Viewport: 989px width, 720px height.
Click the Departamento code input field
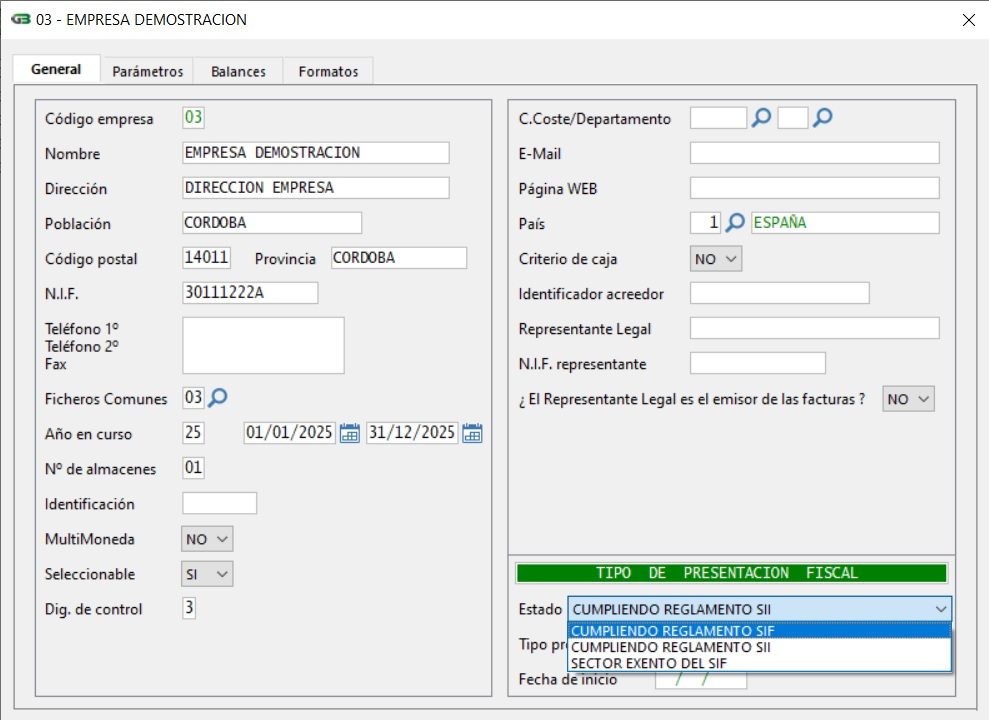[x=793, y=118]
